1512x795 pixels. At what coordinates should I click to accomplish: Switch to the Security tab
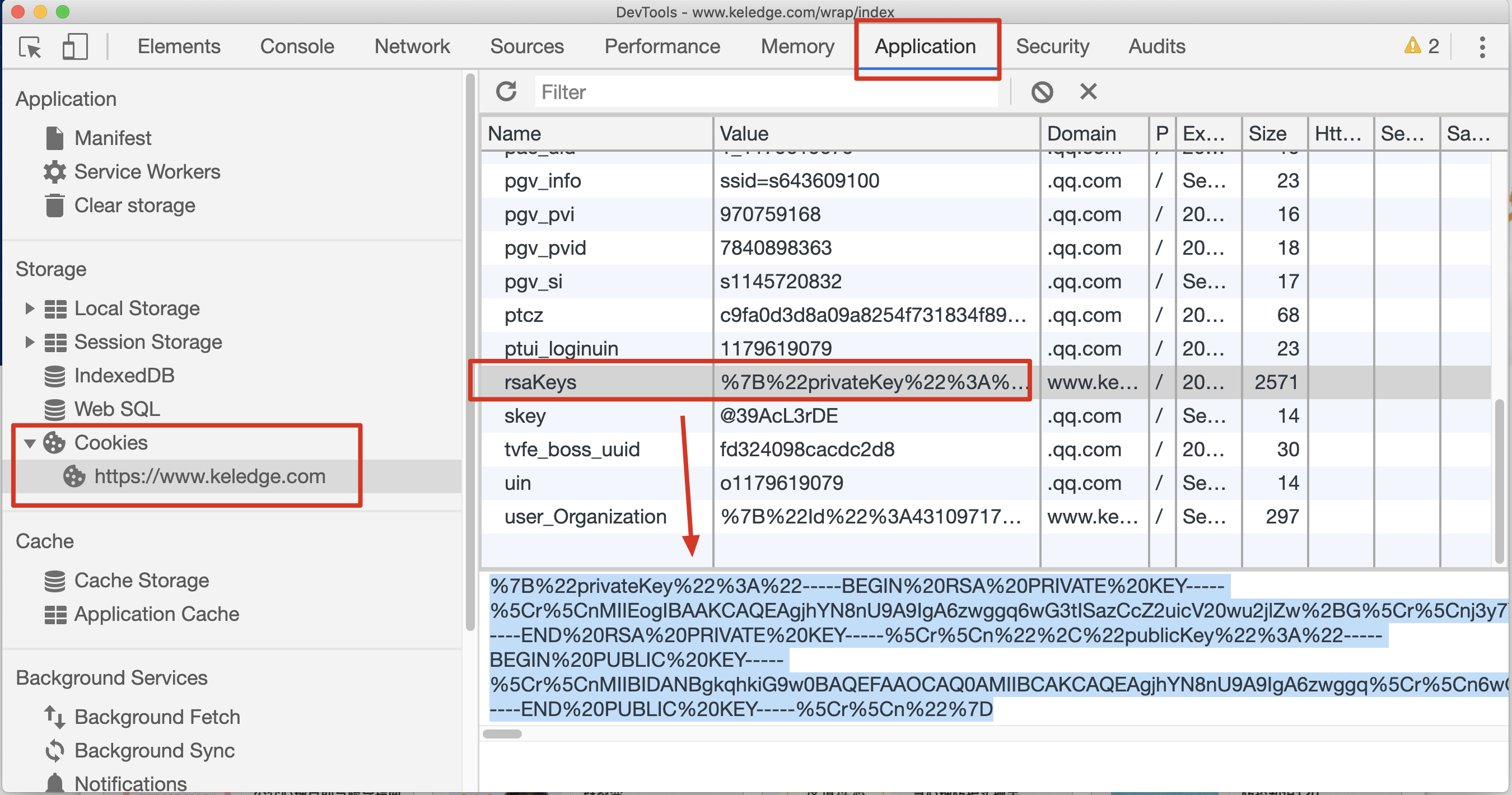(x=1052, y=46)
